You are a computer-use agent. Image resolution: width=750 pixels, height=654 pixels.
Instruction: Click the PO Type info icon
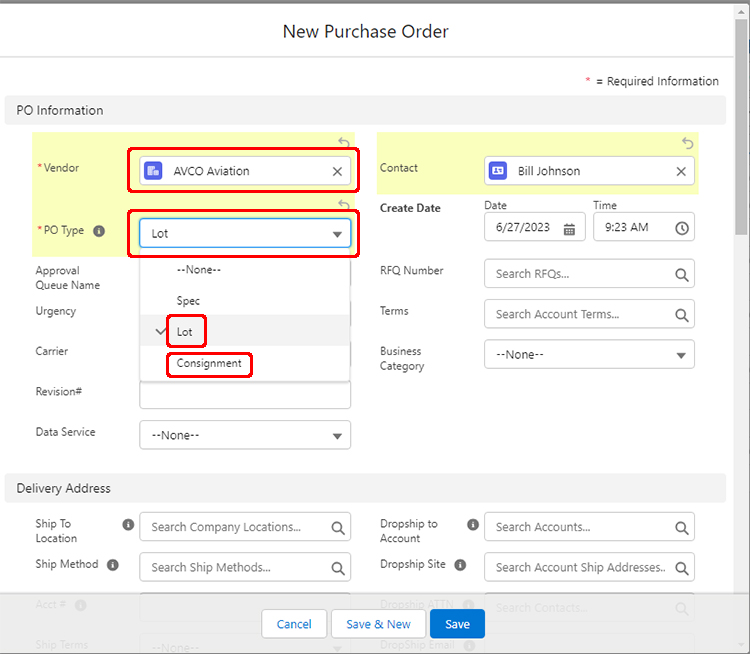[x=99, y=231]
